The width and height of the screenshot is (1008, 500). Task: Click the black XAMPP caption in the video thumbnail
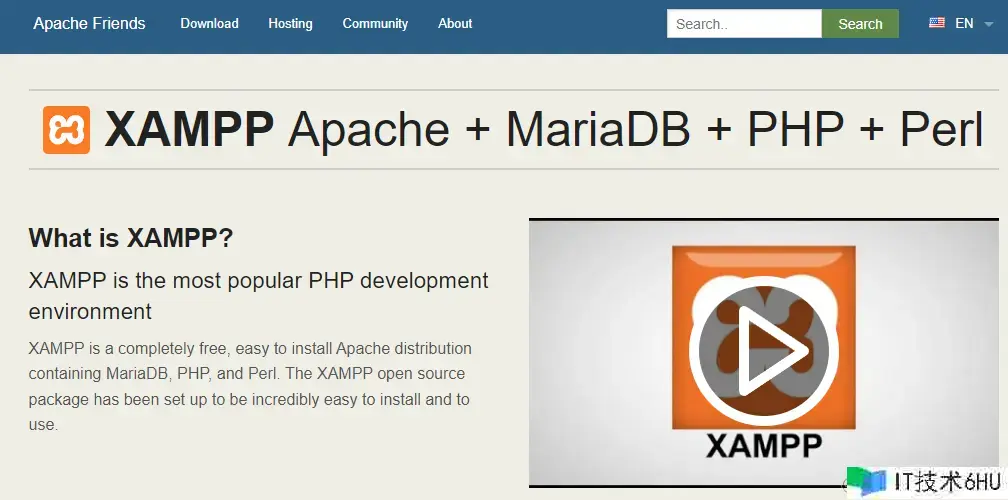(764, 444)
